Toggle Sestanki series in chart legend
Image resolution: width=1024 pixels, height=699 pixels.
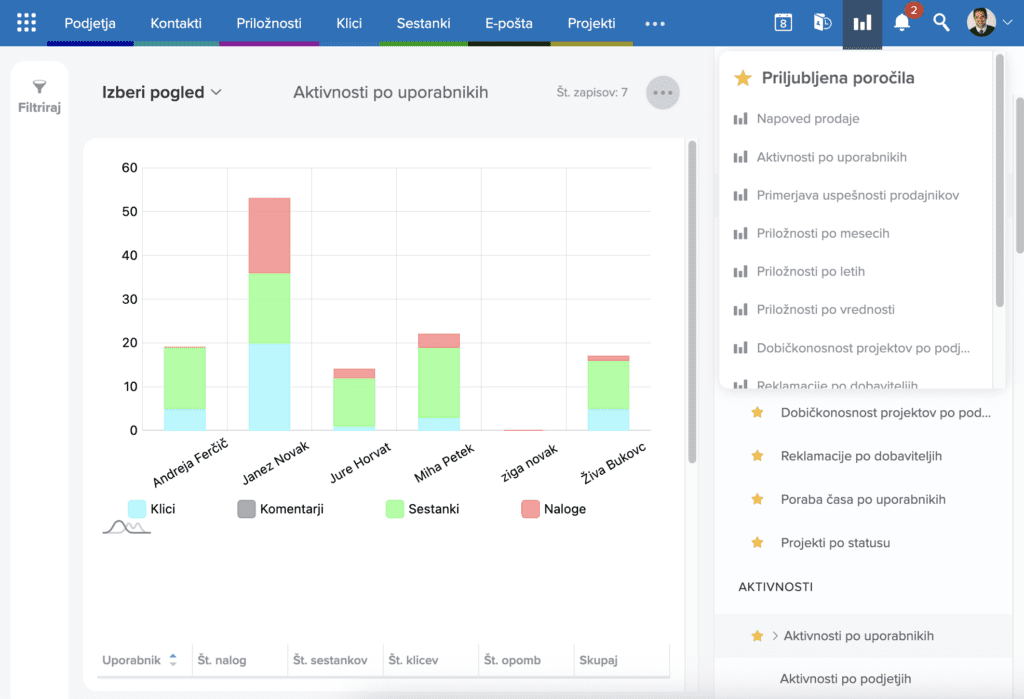click(x=395, y=509)
